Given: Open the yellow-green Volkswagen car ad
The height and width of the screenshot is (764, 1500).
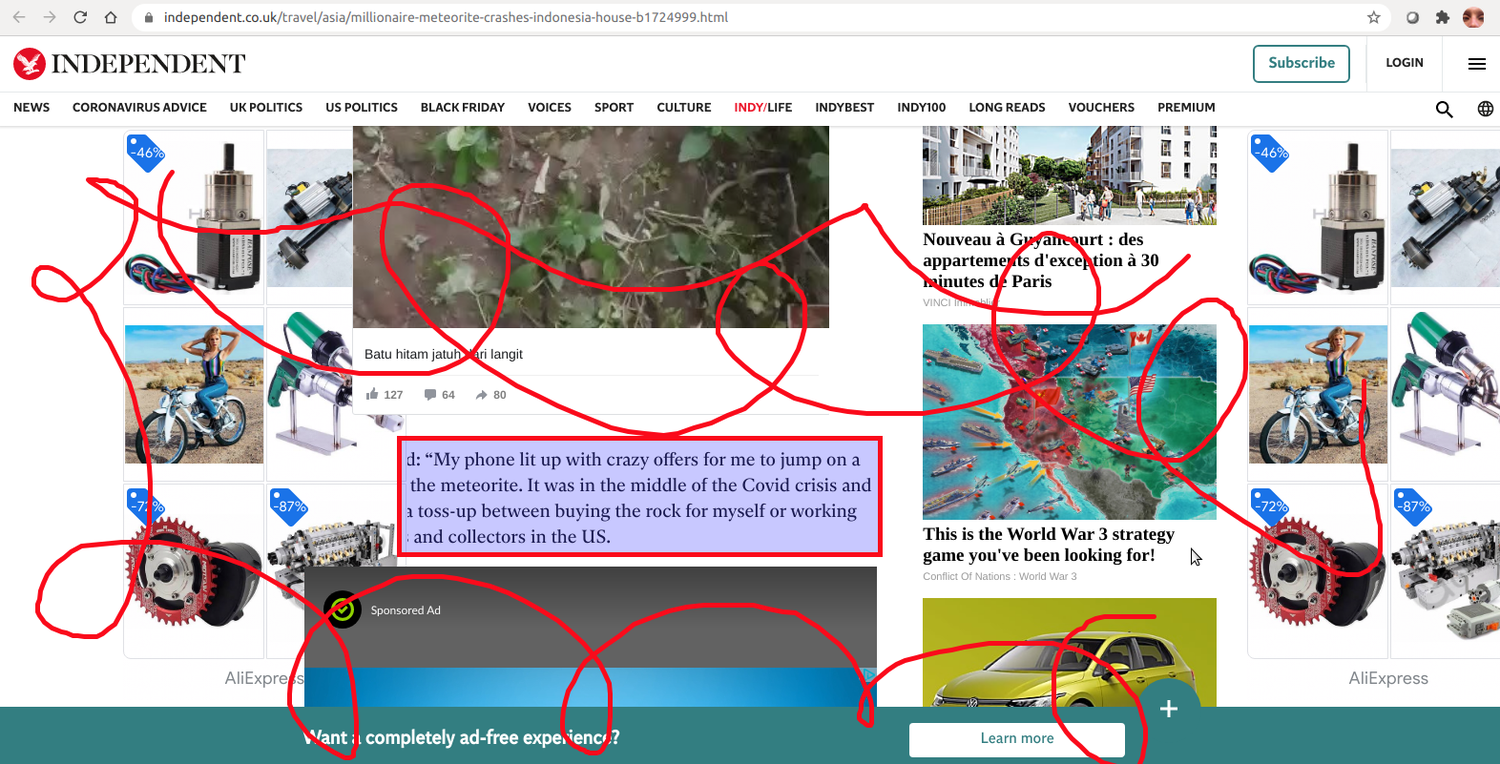Looking at the screenshot, I should 1069,653.
